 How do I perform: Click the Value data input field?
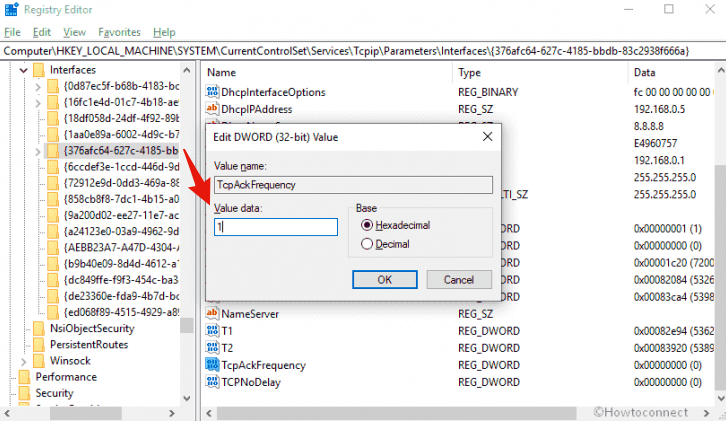[275, 227]
